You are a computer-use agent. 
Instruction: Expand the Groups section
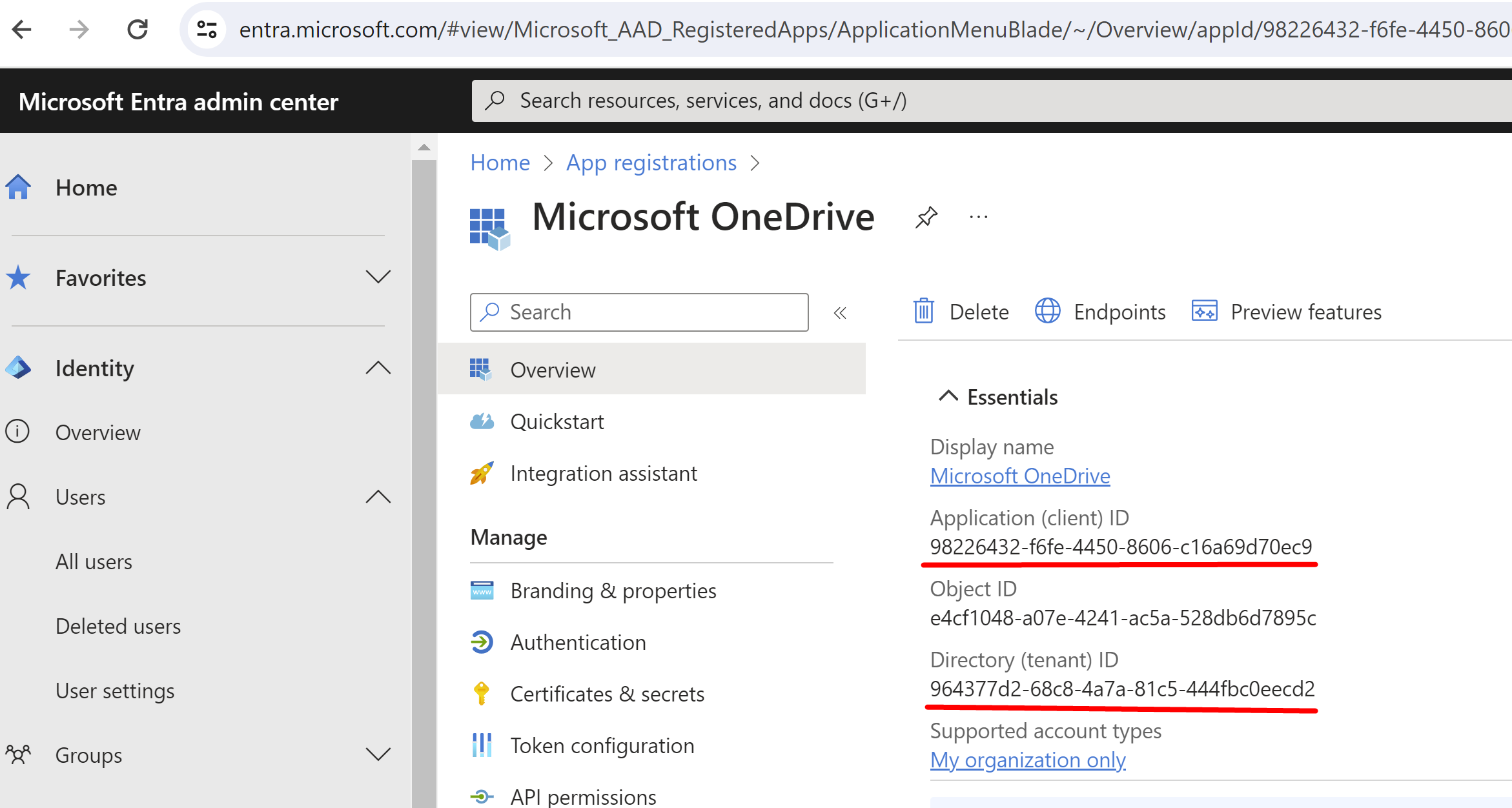[378, 754]
